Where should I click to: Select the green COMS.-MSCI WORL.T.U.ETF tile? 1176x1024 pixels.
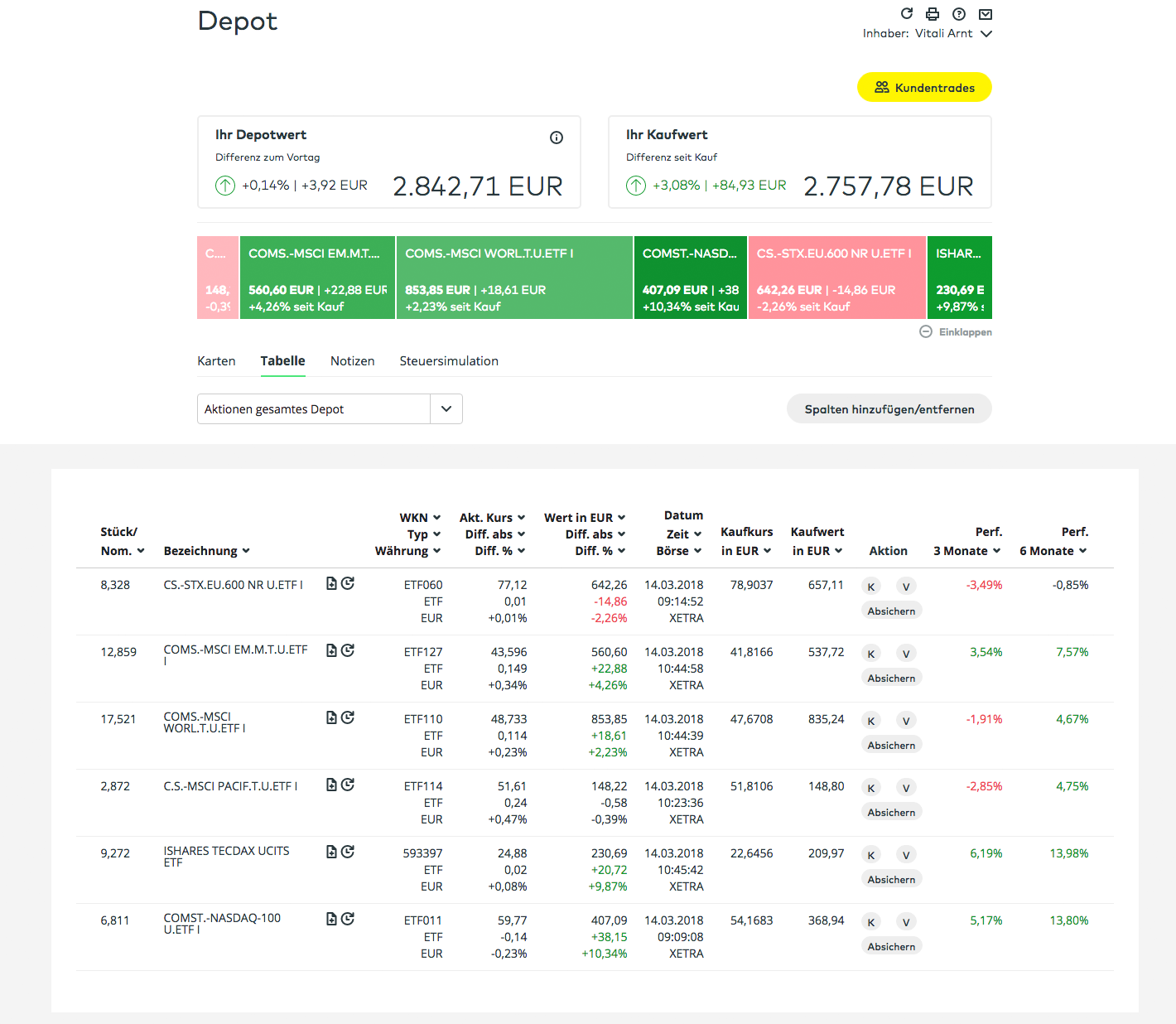(x=514, y=278)
